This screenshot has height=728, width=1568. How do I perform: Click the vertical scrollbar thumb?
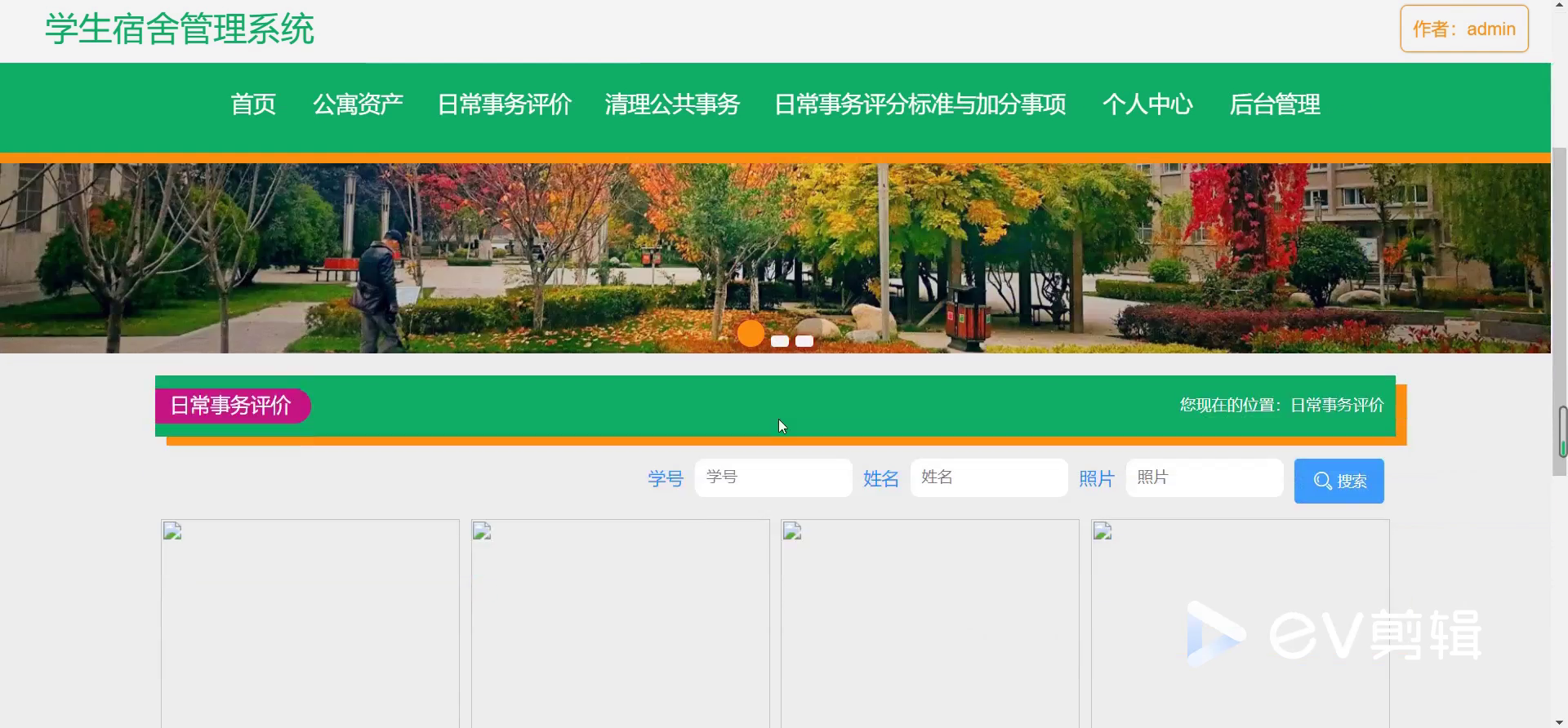click(1559, 311)
